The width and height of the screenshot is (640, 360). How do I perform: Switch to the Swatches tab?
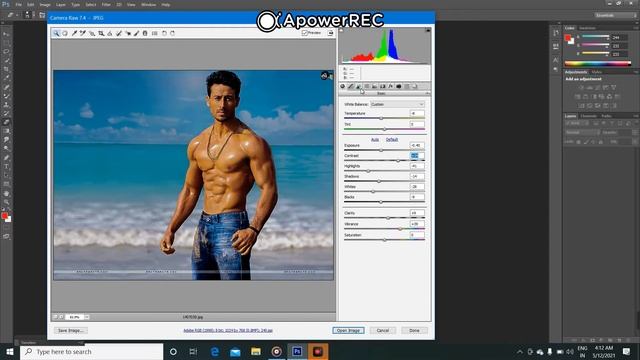(x=587, y=28)
